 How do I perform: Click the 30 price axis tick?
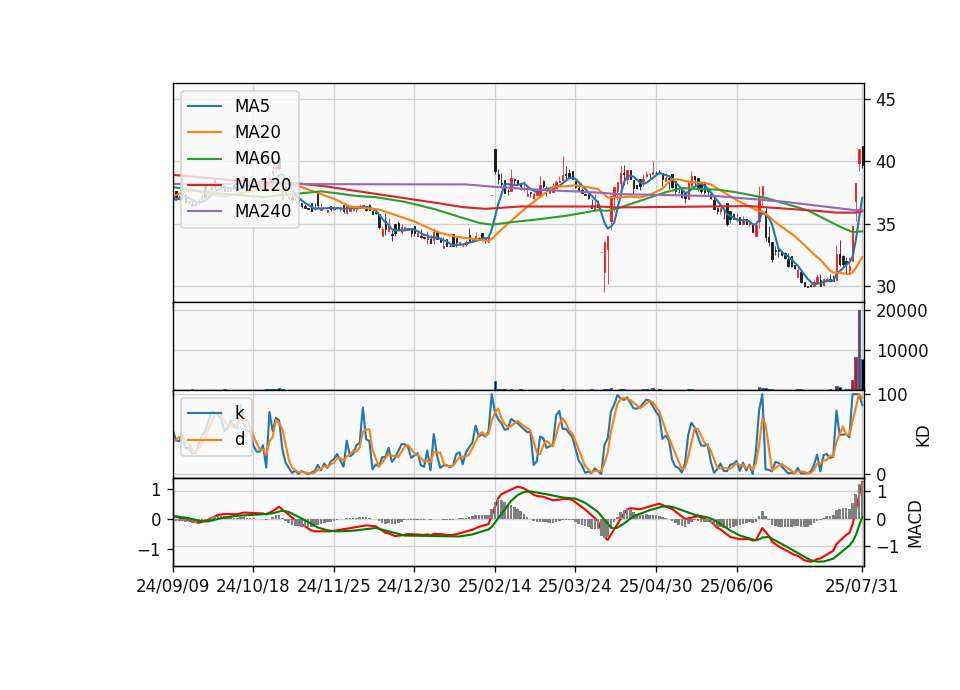coord(885,287)
